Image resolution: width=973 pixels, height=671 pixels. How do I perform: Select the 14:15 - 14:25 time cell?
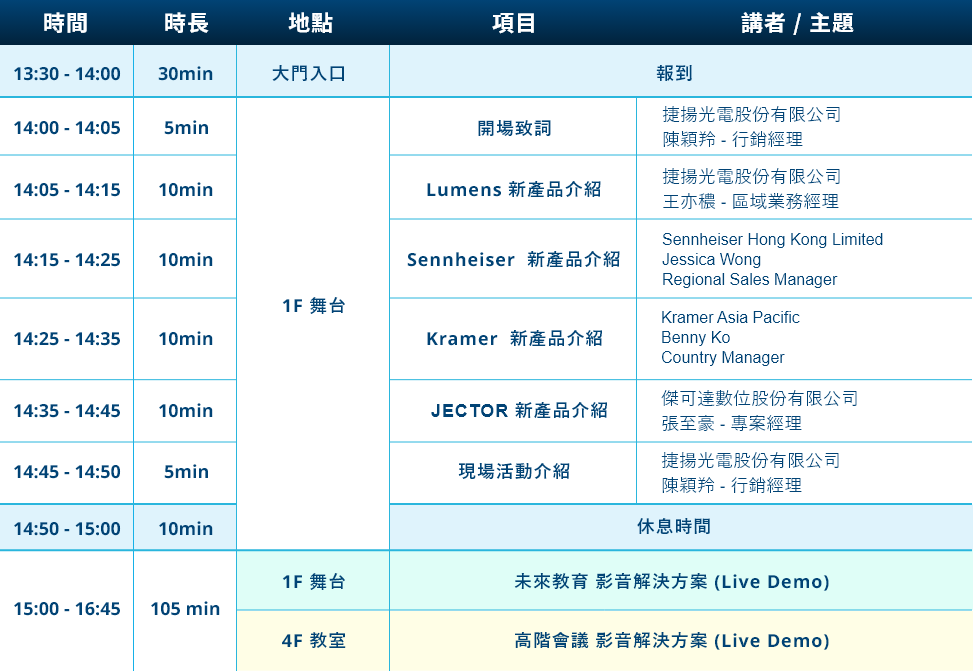67,259
